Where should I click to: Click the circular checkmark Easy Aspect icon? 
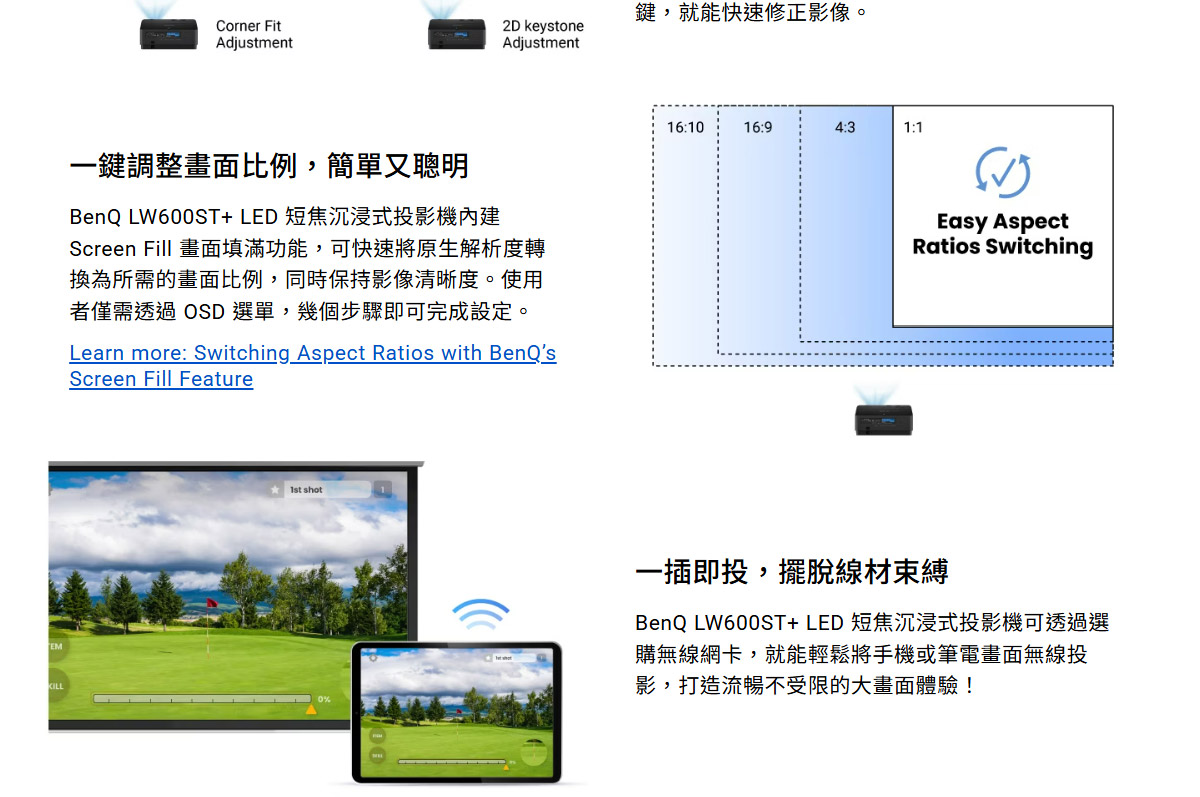pyautogui.click(x=1002, y=172)
